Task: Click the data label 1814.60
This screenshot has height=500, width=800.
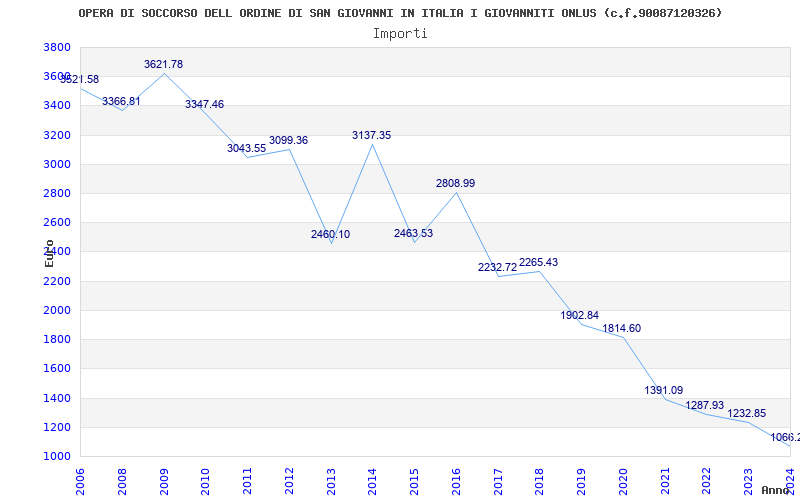Action: (x=621, y=328)
